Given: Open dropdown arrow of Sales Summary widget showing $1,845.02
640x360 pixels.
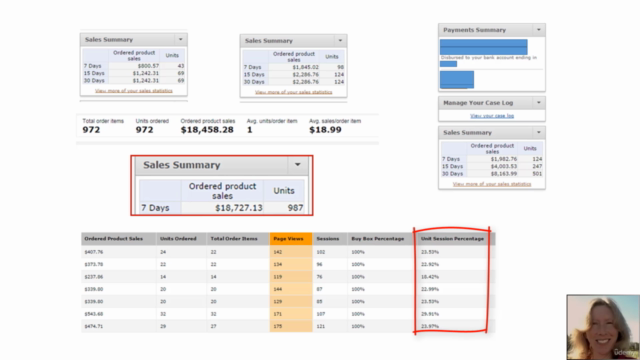Looking at the screenshot, I should (340, 41).
